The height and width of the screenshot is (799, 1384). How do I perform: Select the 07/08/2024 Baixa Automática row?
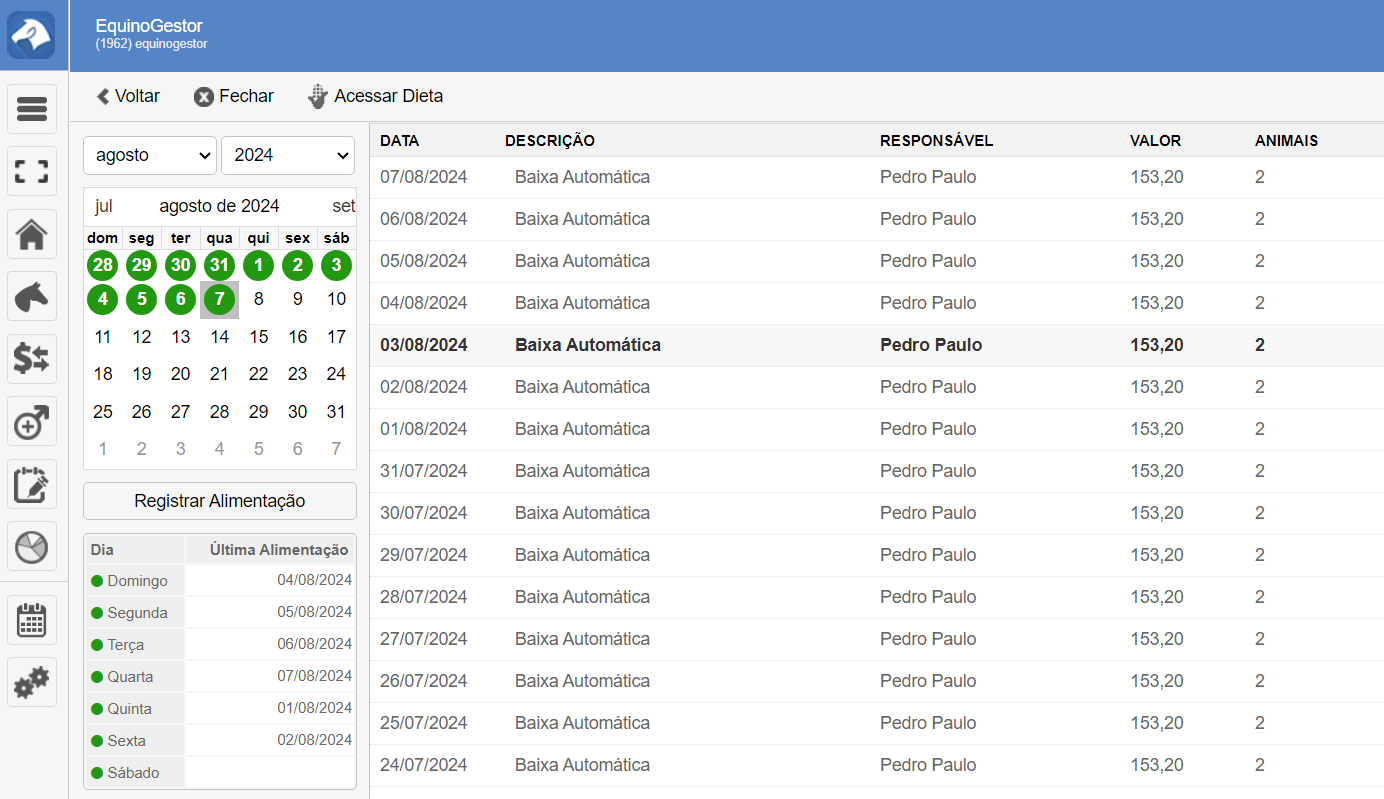[877, 177]
